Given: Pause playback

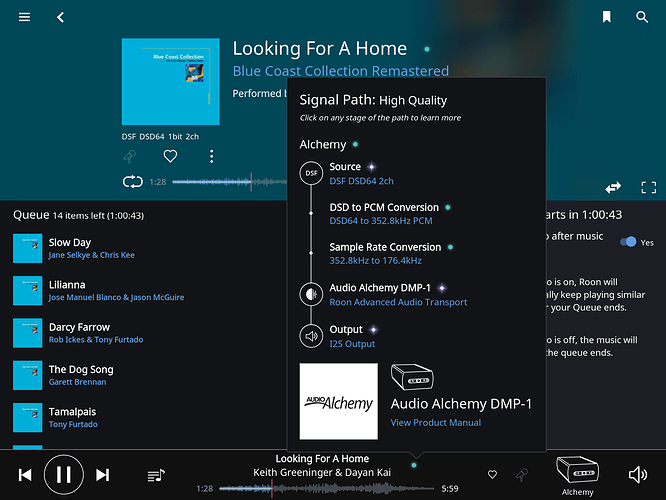Looking at the screenshot, I should (x=64, y=475).
